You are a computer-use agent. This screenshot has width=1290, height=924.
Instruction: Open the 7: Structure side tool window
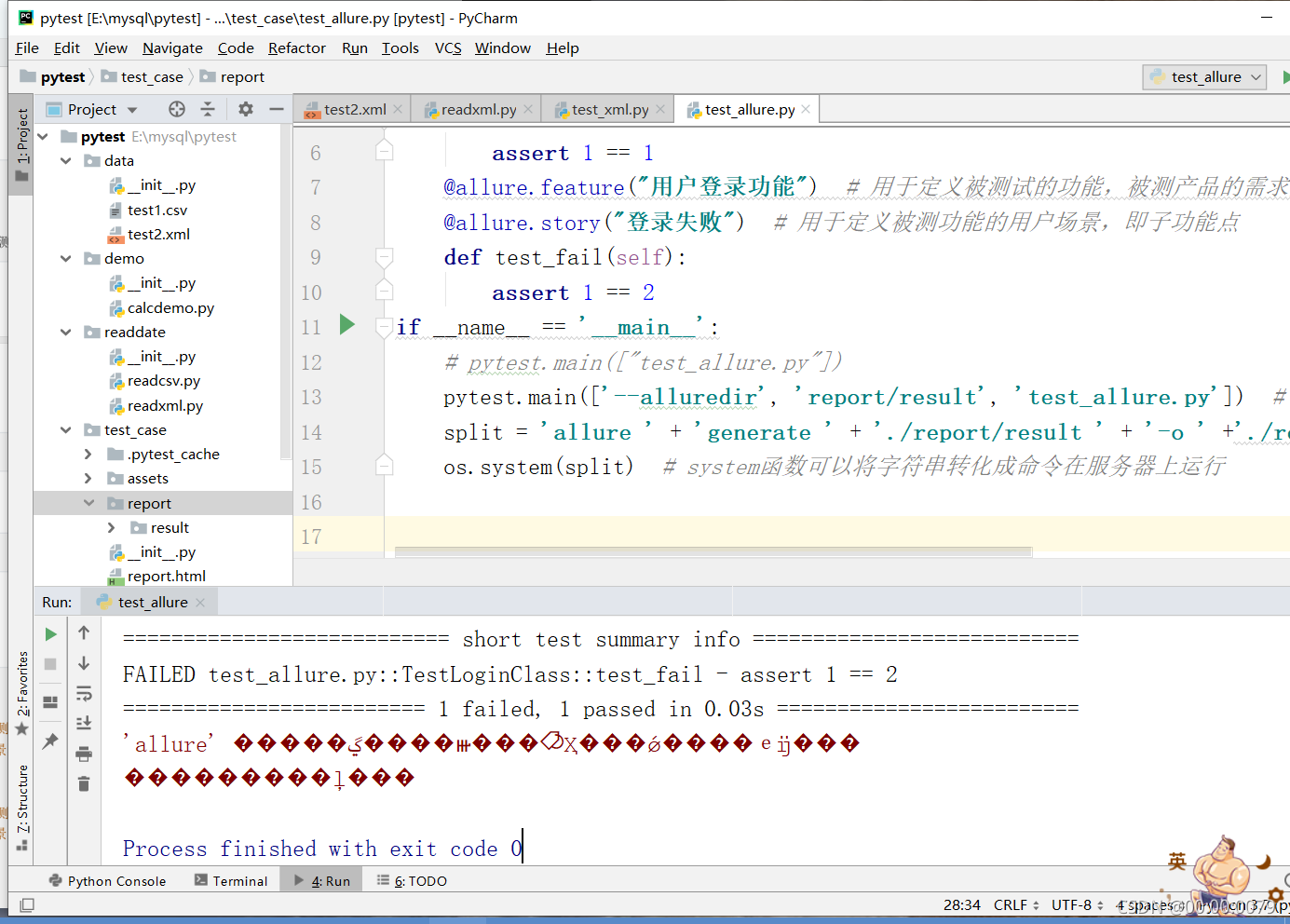click(21, 808)
